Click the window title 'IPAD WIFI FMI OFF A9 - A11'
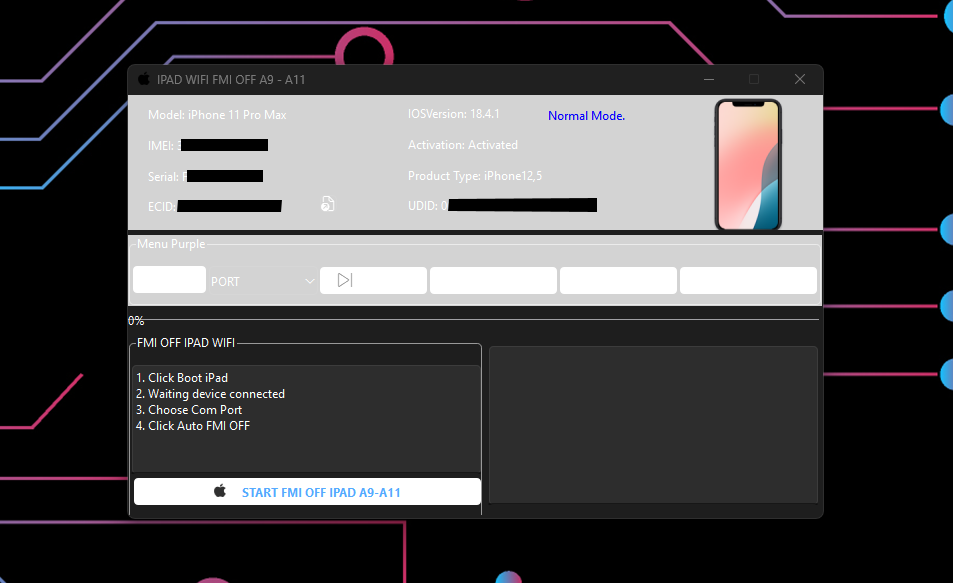 231,80
